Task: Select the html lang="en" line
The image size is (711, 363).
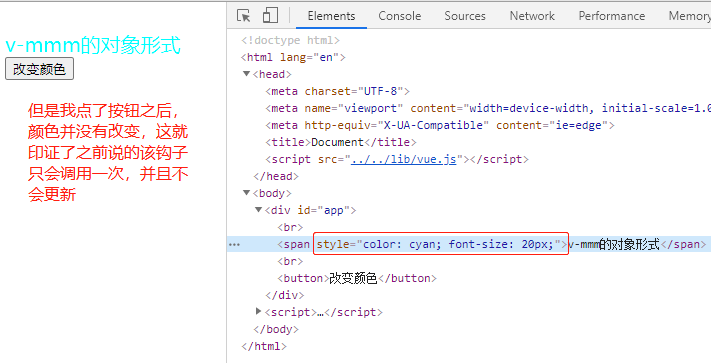Action: pyautogui.click(x=293, y=57)
